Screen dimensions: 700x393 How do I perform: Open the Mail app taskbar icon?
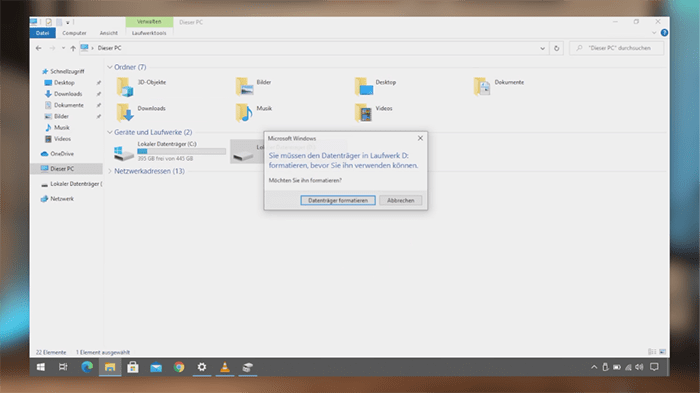(x=156, y=367)
